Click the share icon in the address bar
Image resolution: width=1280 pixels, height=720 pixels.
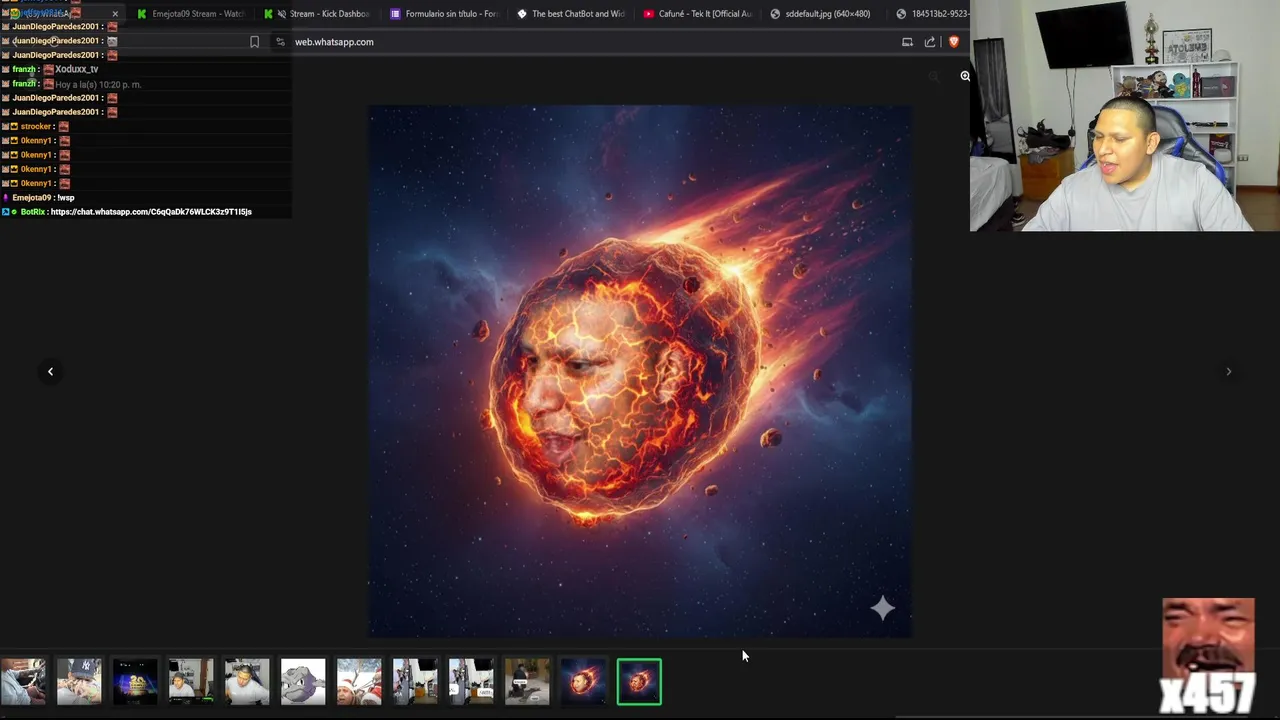930,42
